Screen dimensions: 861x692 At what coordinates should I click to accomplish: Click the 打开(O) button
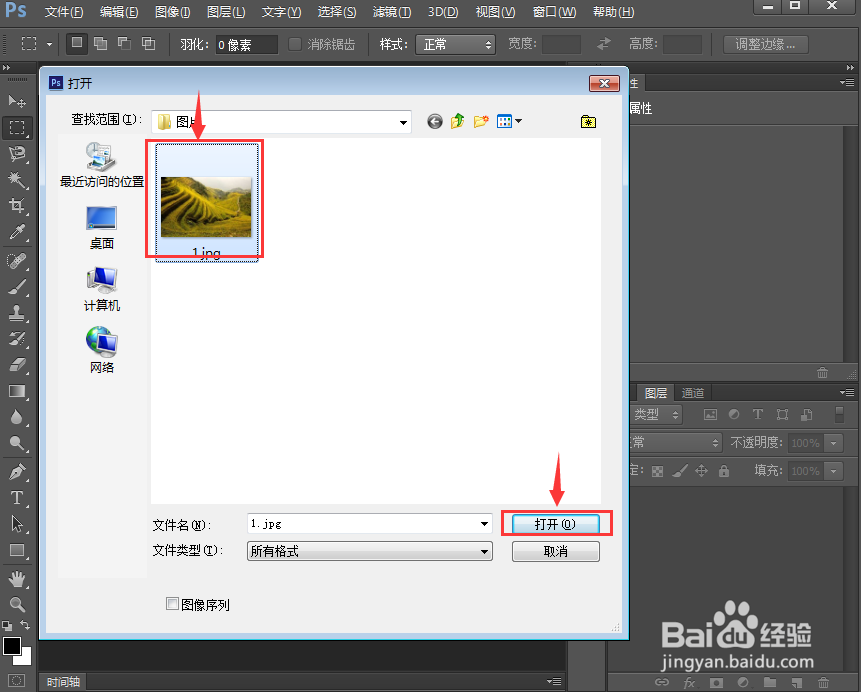(555, 524)
